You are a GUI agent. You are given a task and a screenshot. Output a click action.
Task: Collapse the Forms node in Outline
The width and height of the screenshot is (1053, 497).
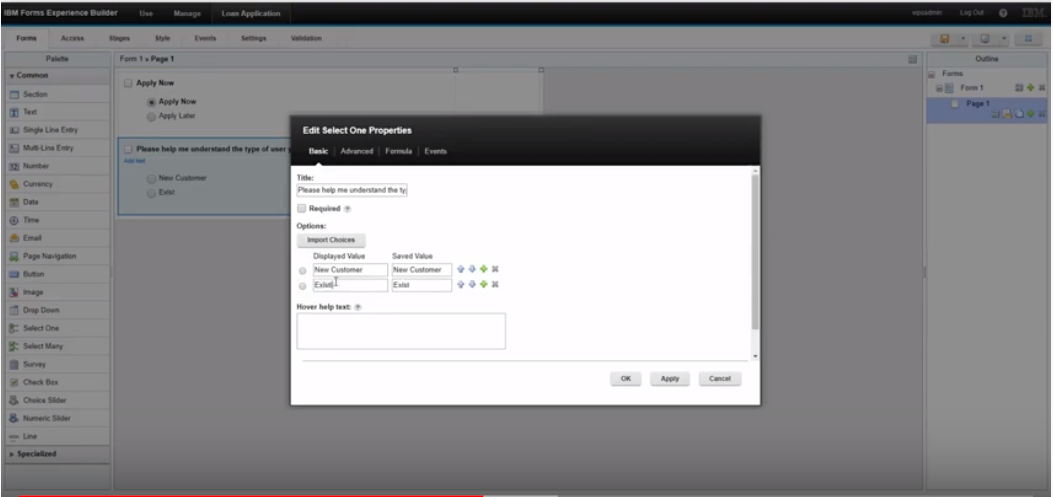pyautogui.click(x=931, y=74)
